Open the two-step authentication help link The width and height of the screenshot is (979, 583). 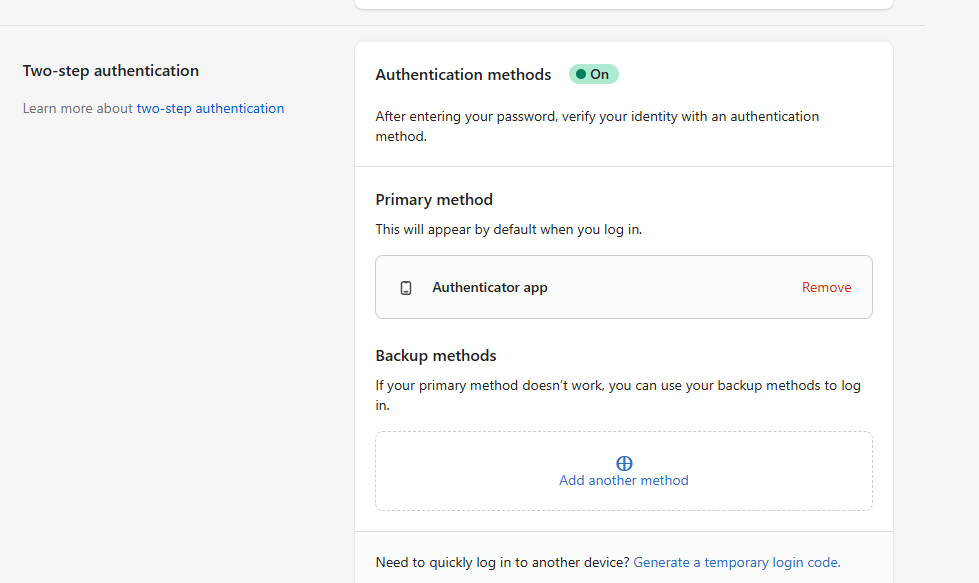pyautogui.click(x=210, y=108)
